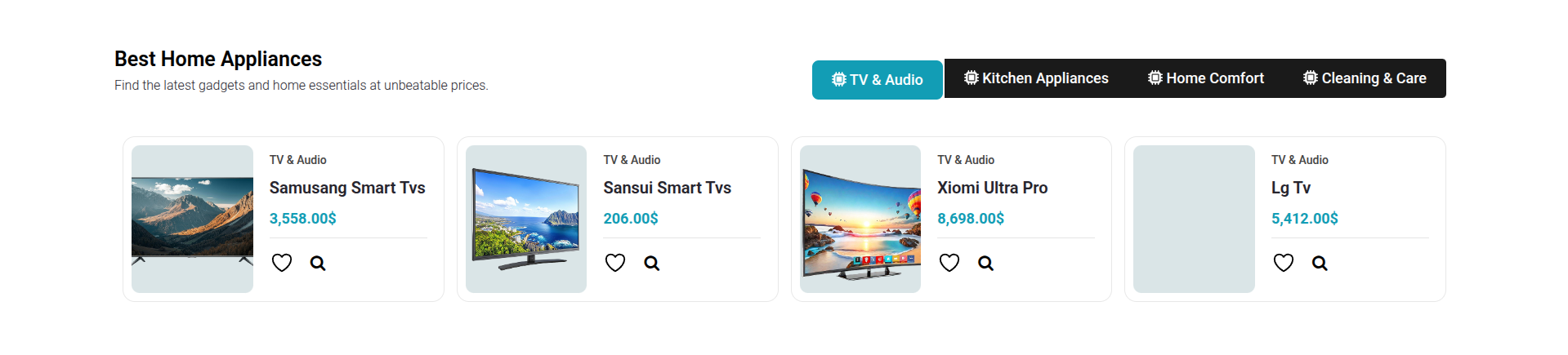Image resolution: width=1568 pixels, height=355 pixels.
Task: Click the Sansui TV product image
Action: coord(526,219)
